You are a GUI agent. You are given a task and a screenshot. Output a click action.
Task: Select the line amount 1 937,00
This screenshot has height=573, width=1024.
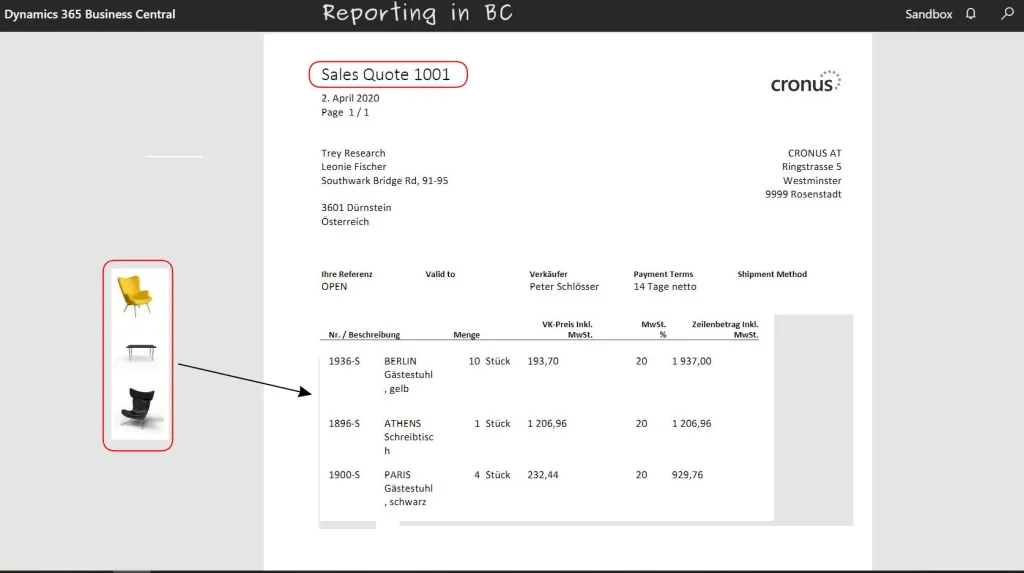(x=691, y=361)
